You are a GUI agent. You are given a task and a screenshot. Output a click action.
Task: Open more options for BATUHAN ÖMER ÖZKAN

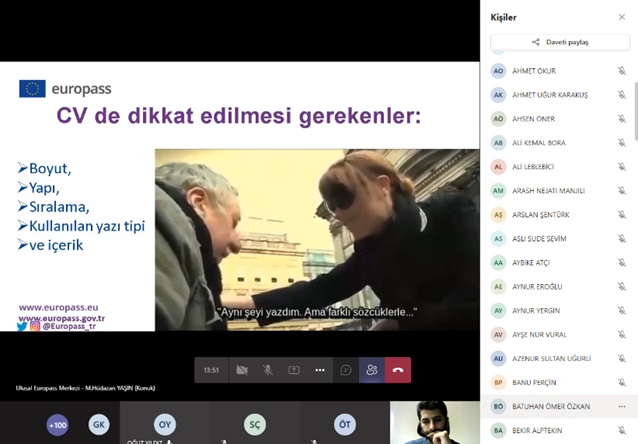tap(622, 407)
